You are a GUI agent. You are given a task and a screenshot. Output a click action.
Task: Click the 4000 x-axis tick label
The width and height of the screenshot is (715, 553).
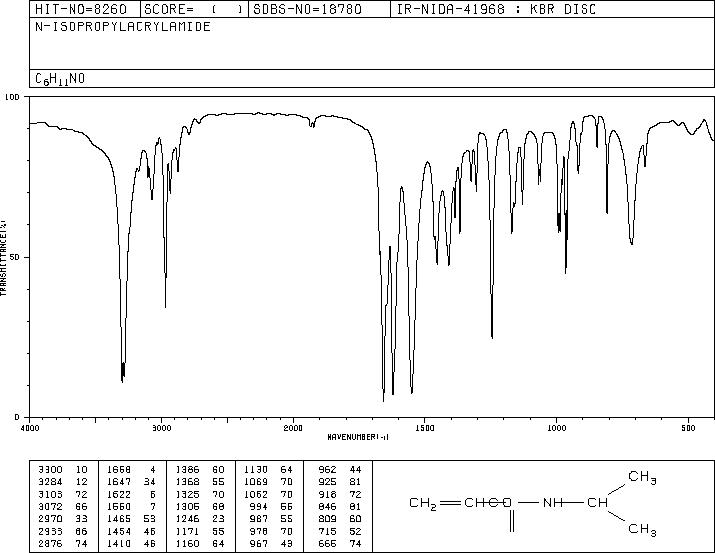coord(30,428)
